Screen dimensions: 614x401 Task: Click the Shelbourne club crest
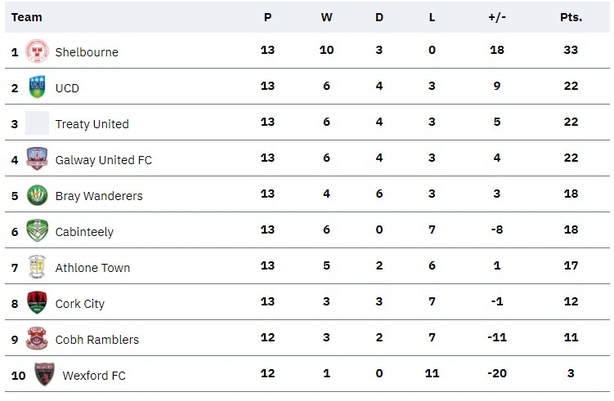pos(37,51)
